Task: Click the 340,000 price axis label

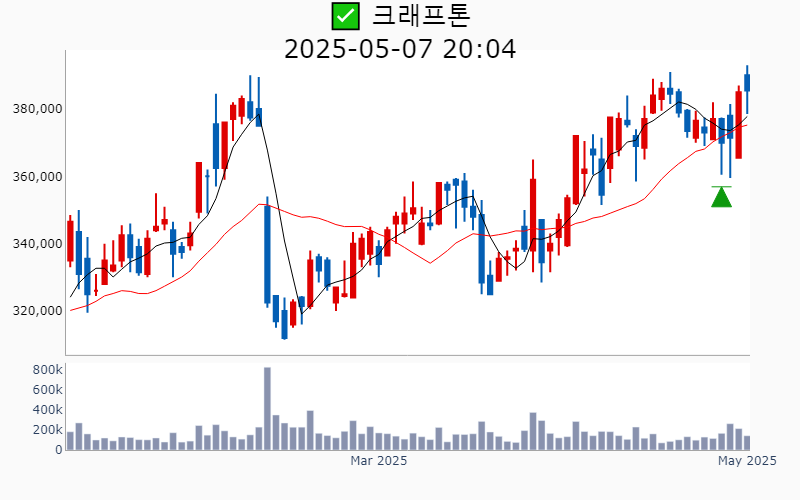Action: (x=37, y=244)
